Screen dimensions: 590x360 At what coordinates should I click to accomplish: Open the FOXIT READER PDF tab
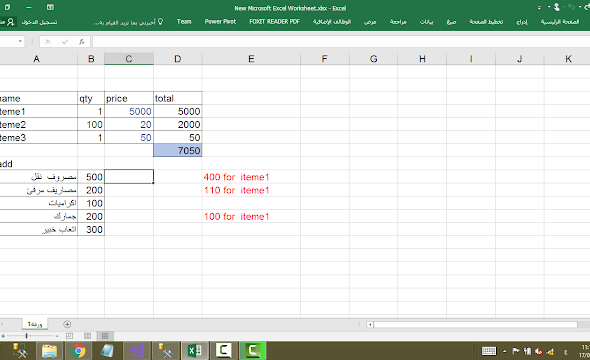274,22
